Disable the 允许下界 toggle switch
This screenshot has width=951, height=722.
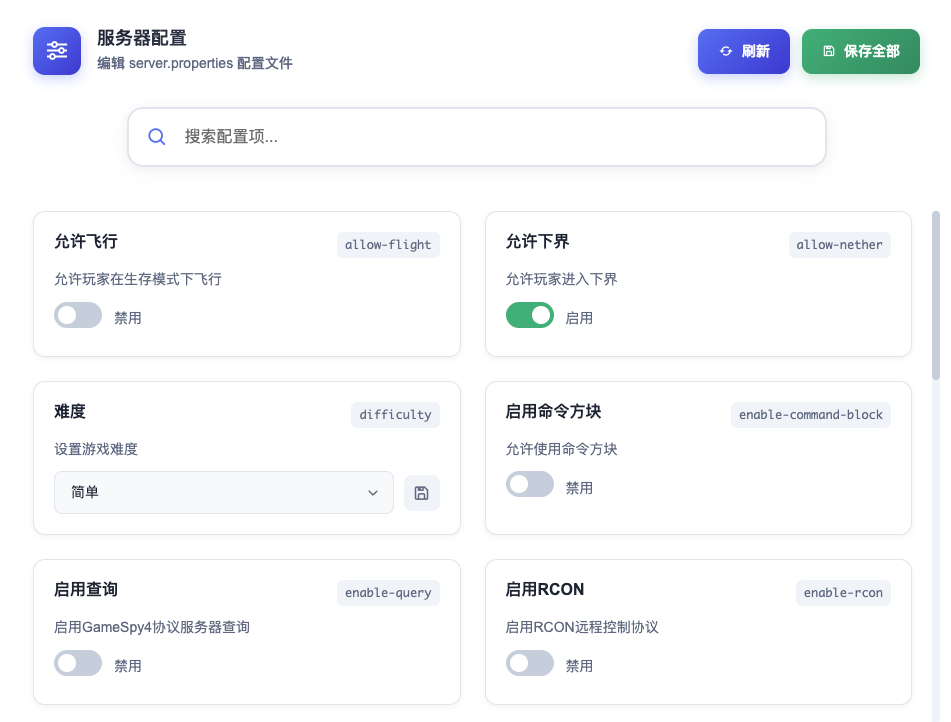530,316
